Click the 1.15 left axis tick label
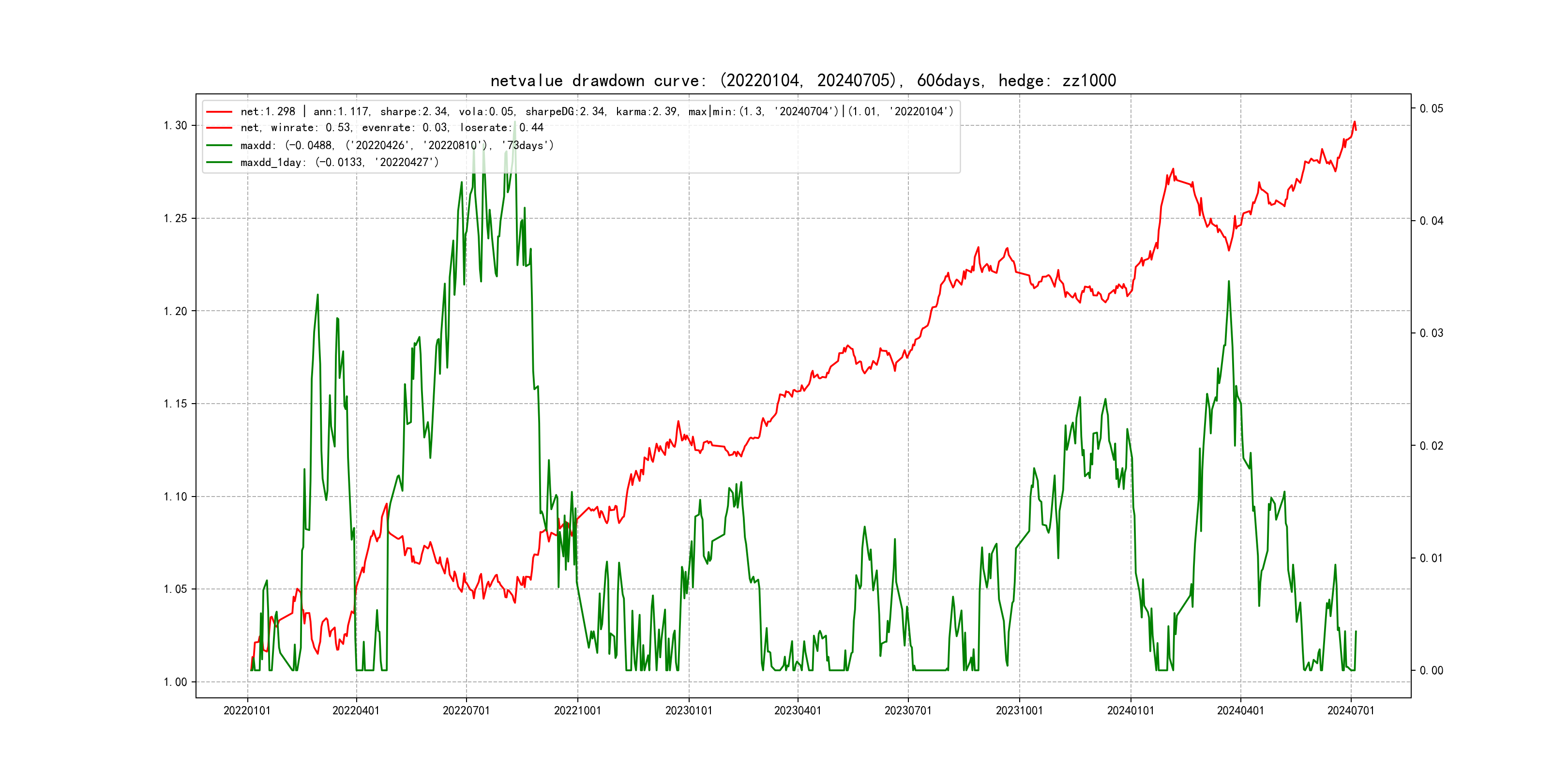 [x=175, y=404]
